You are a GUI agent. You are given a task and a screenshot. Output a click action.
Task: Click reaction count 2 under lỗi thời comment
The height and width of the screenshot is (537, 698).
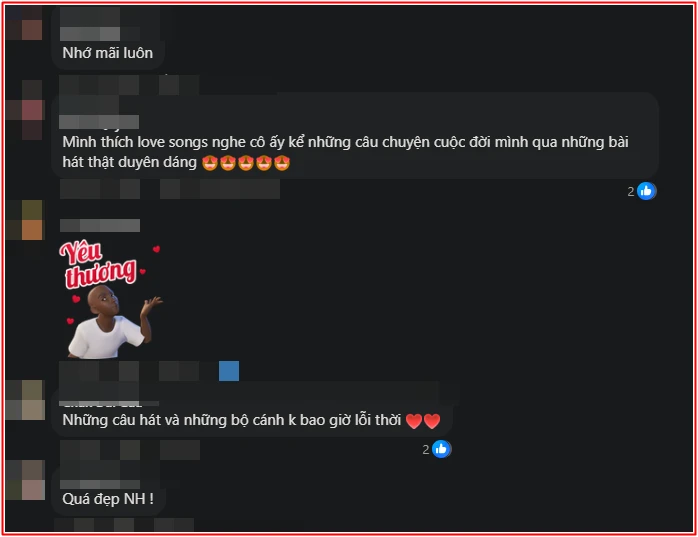[426, 450]
